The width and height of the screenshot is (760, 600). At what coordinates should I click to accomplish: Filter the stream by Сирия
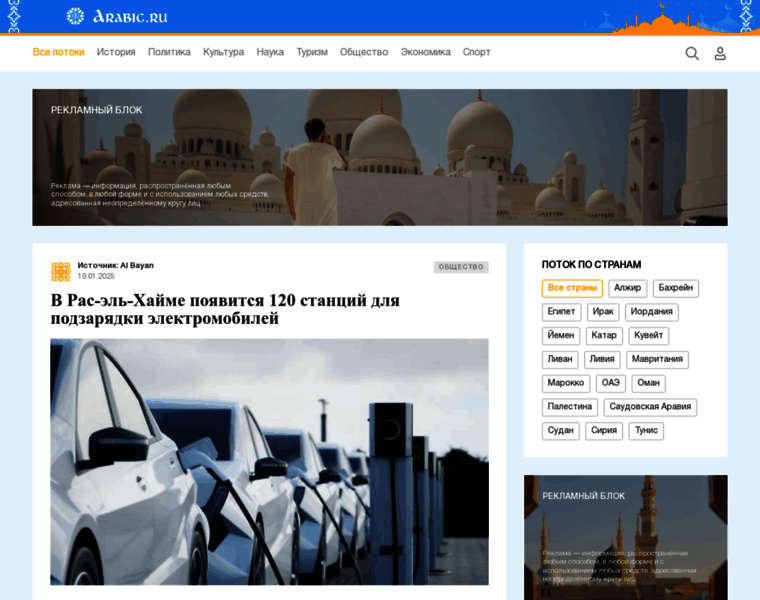[x=604, y=431]
